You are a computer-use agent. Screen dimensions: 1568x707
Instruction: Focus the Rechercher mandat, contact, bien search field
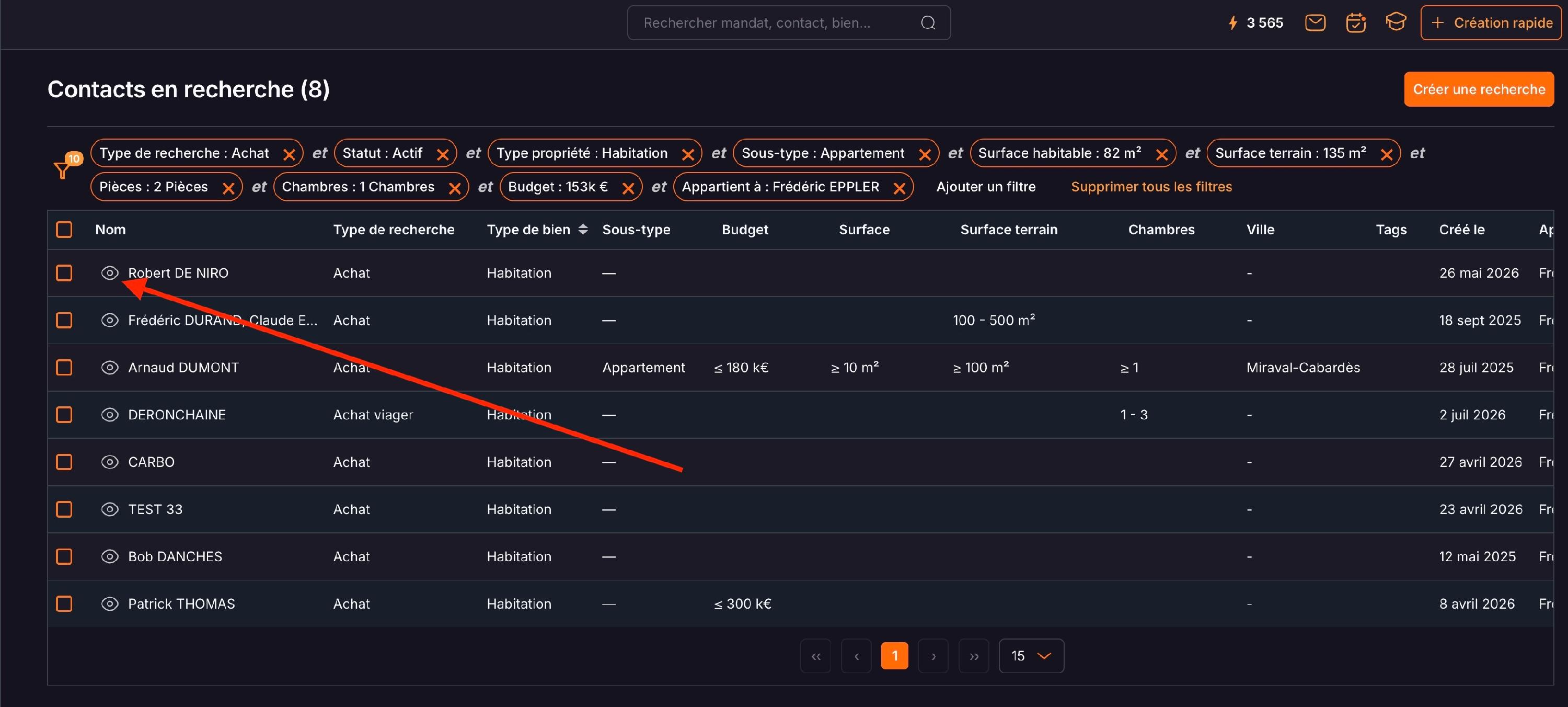(x=789, y=23)
